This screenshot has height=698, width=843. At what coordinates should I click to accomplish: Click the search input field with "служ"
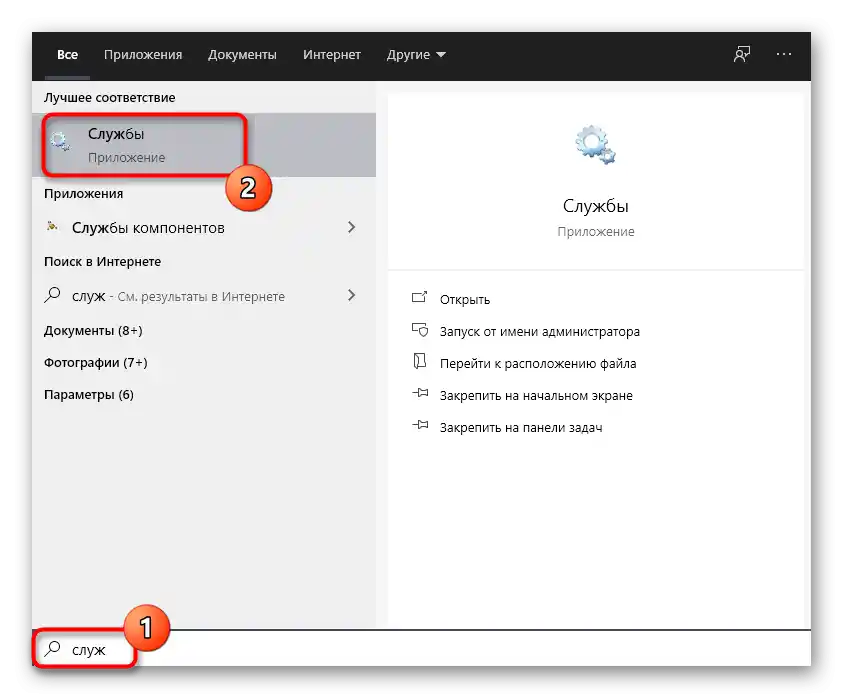pos(400,650)
